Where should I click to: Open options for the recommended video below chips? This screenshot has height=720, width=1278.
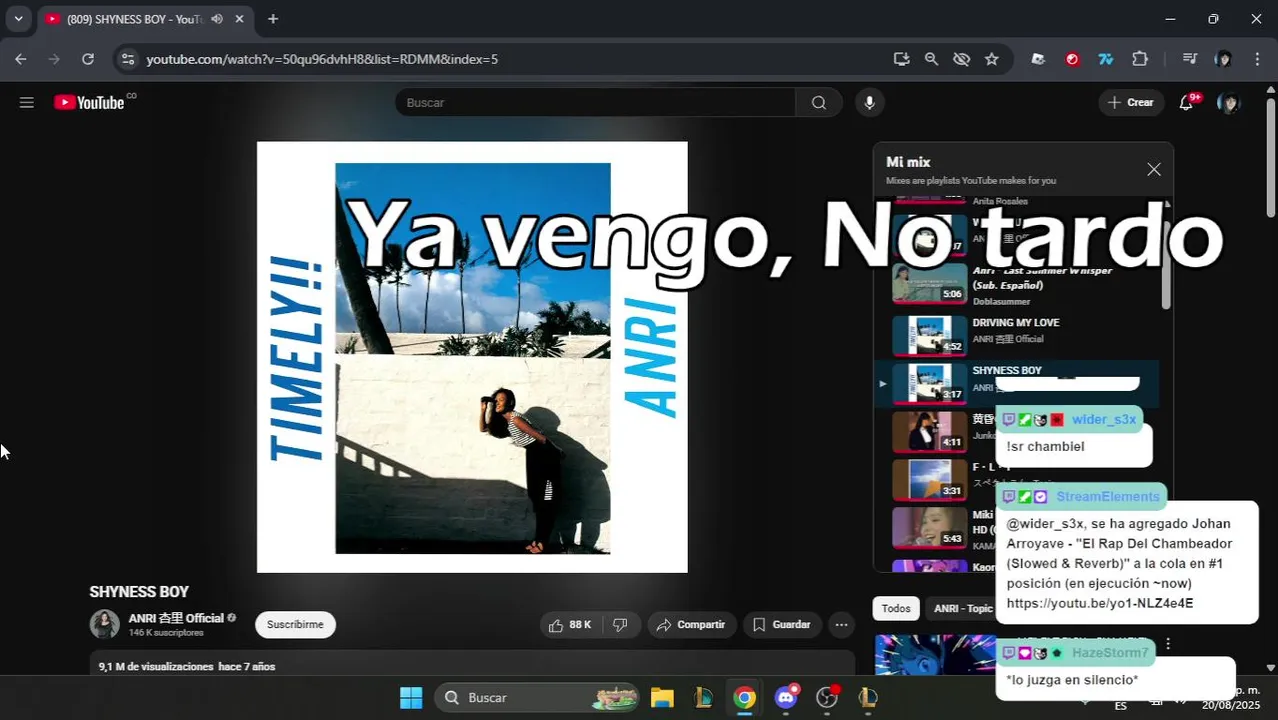1167,644
